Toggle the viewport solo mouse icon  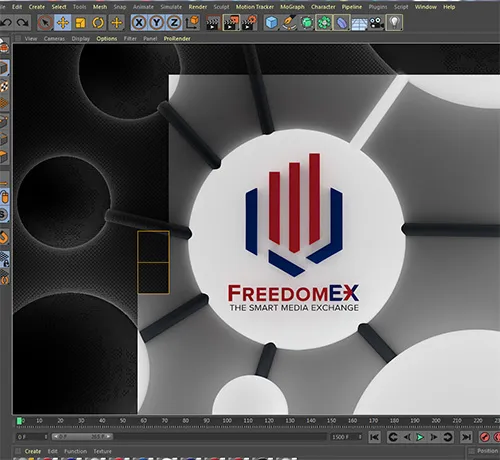(4, 197)
